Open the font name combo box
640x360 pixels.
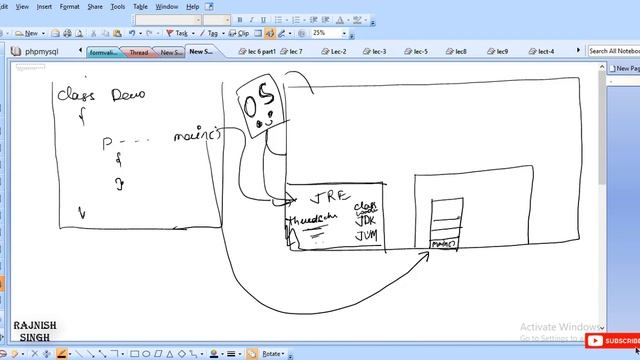(x=168, y=20)
